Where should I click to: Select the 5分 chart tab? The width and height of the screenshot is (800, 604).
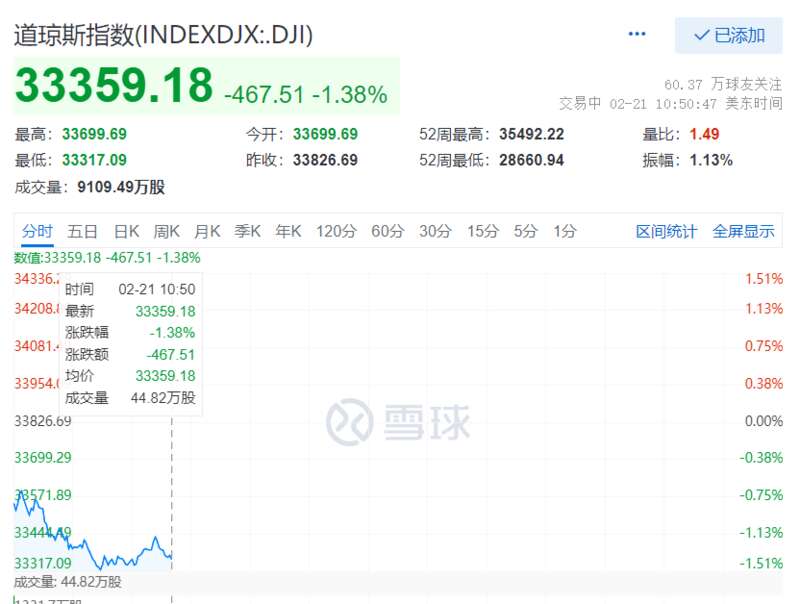point(526,232)
